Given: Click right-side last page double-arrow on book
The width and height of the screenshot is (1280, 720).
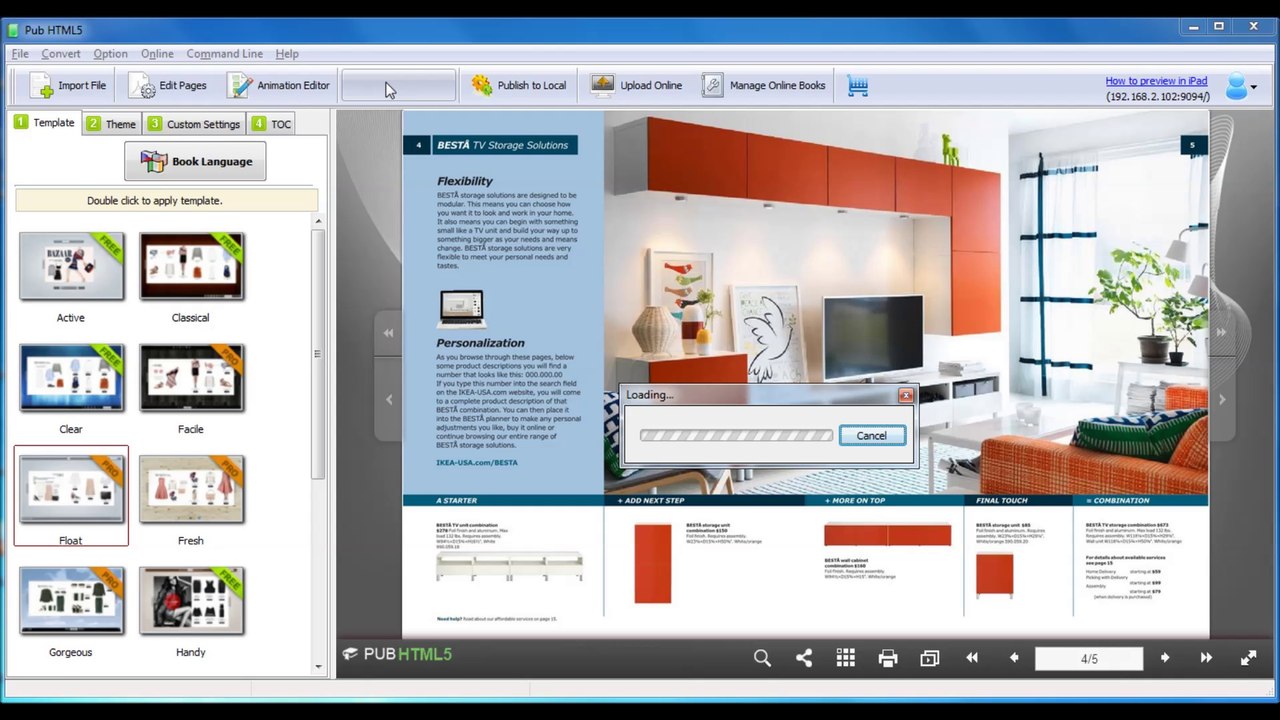Looking at the screenshot, I should 1222,333.
